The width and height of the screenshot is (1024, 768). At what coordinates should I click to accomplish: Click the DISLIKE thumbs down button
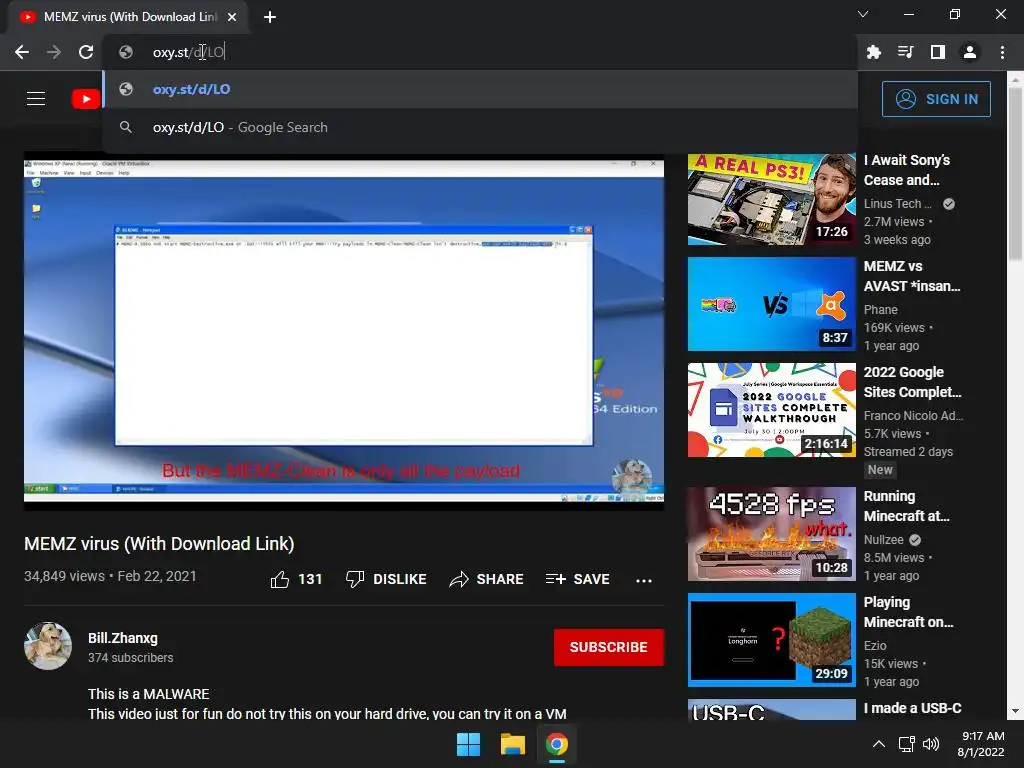pyautogui.click(x=386, y=579)
